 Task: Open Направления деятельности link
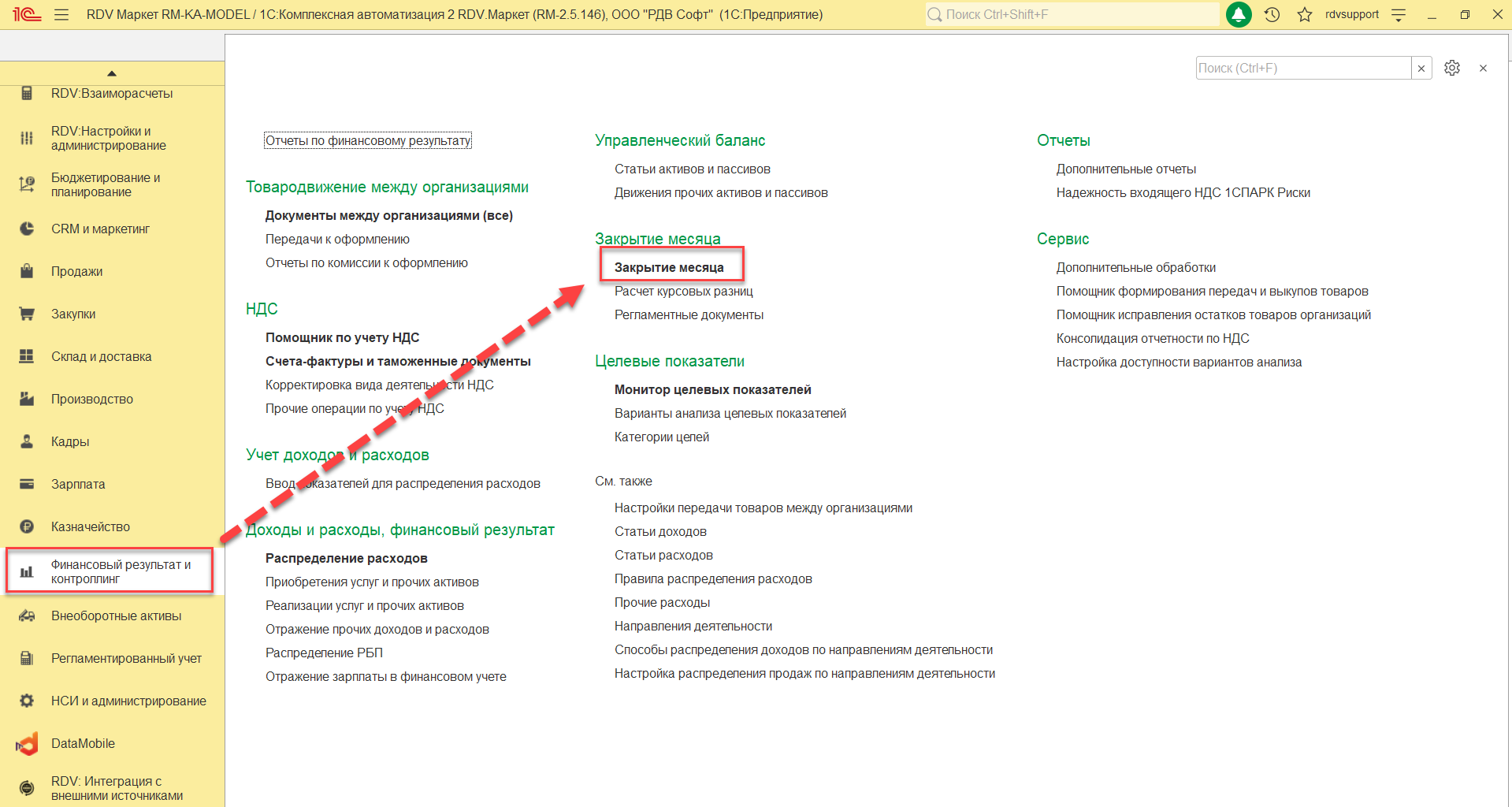click(693, 626)
